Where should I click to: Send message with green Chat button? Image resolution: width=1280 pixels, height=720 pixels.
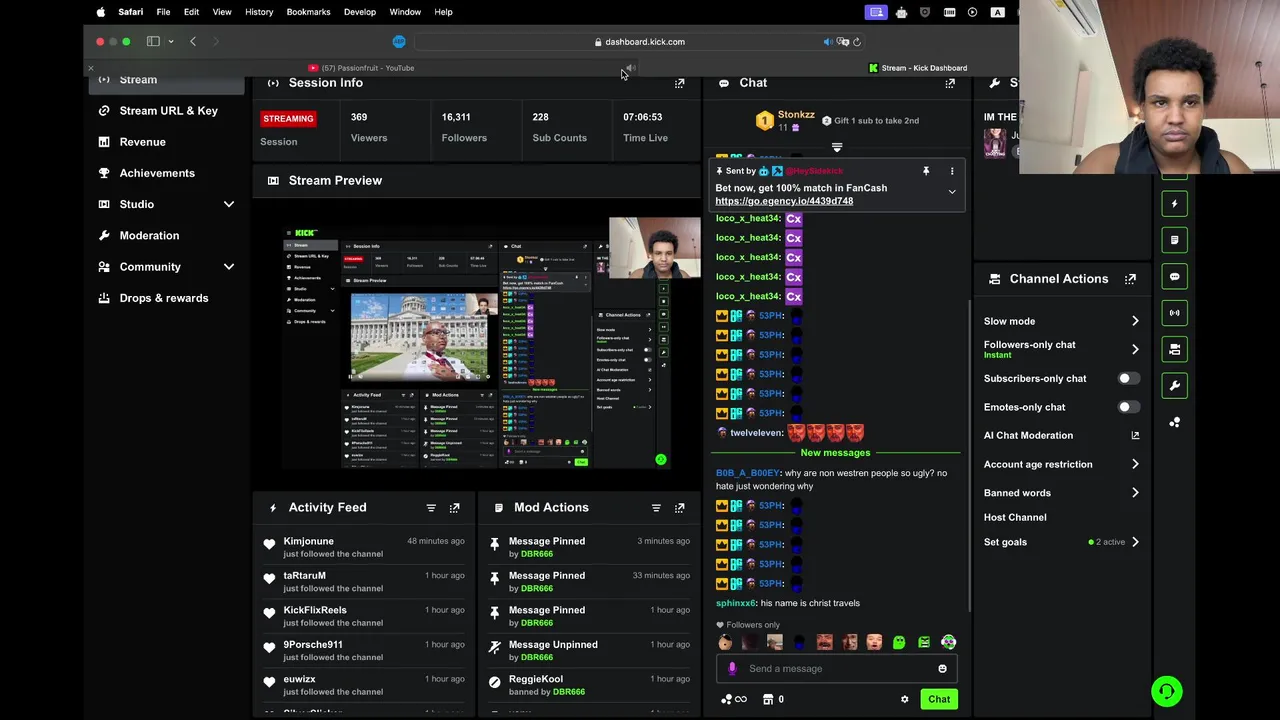click(x=939, y=700)
